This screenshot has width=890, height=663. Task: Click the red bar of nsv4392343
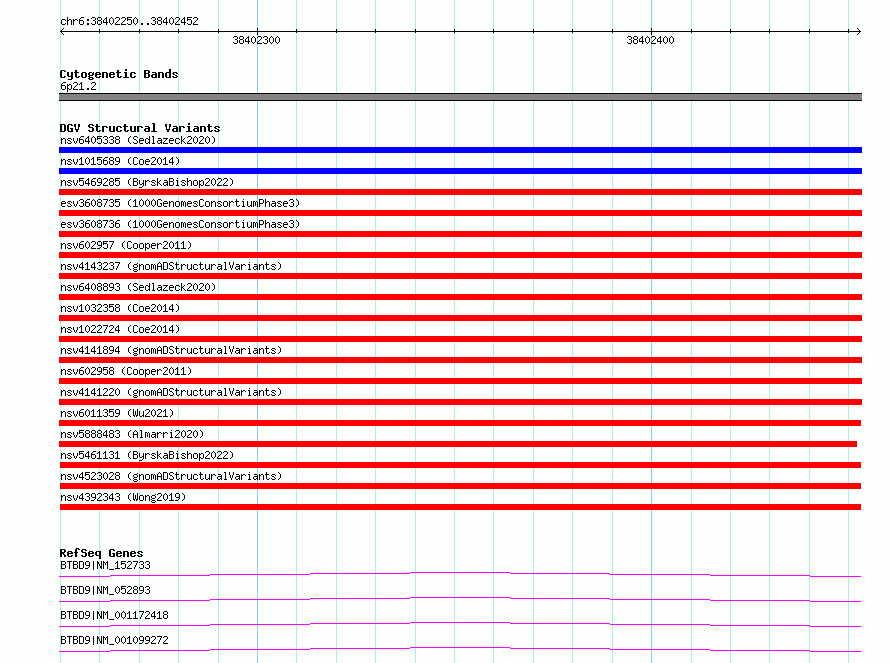(x=460, y=507)
